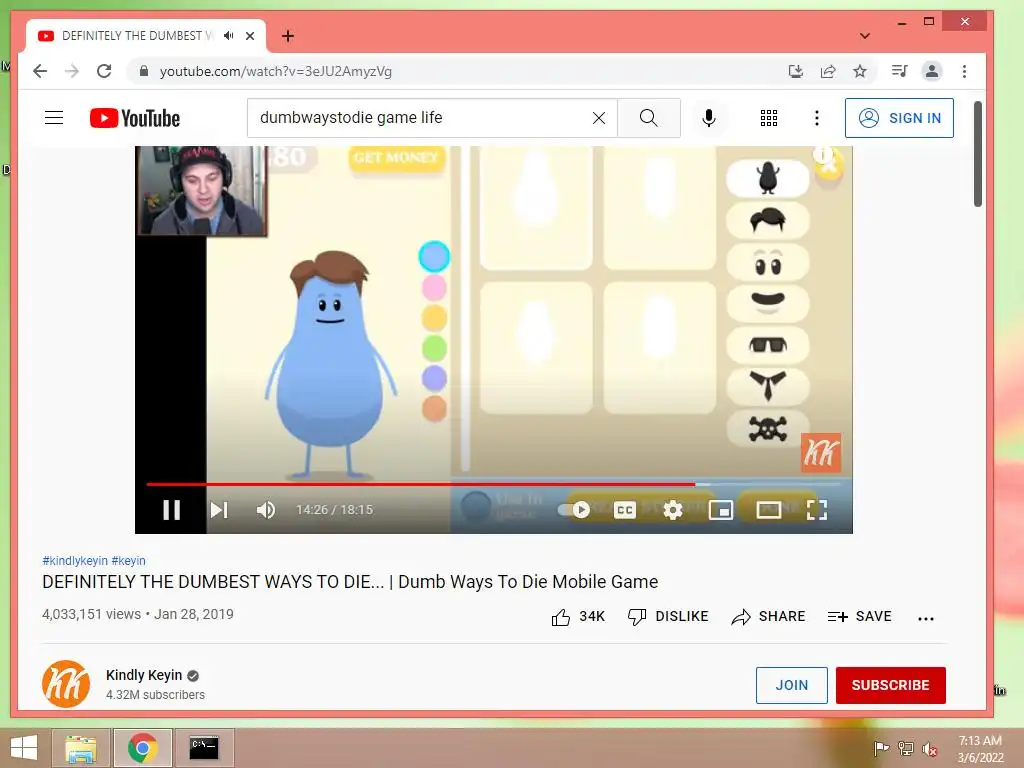Go forward in Chrome
Screen dimensions: 1024x768
tap(72, 71)
